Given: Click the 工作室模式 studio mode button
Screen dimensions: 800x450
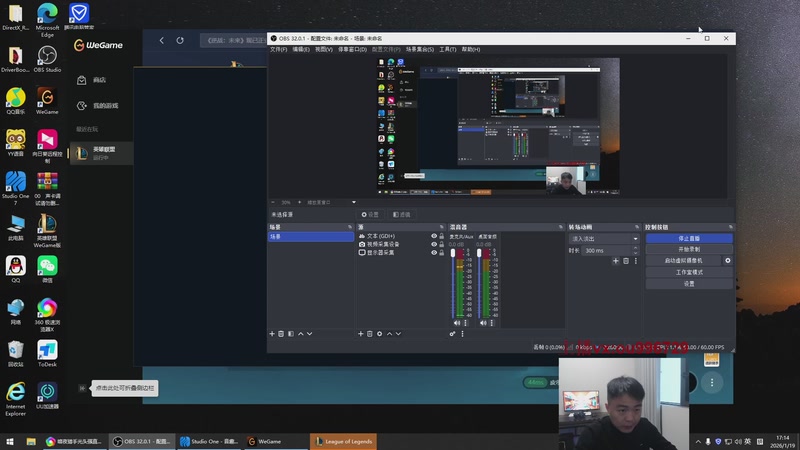Looking at the screenshot, I should [689, 272].
